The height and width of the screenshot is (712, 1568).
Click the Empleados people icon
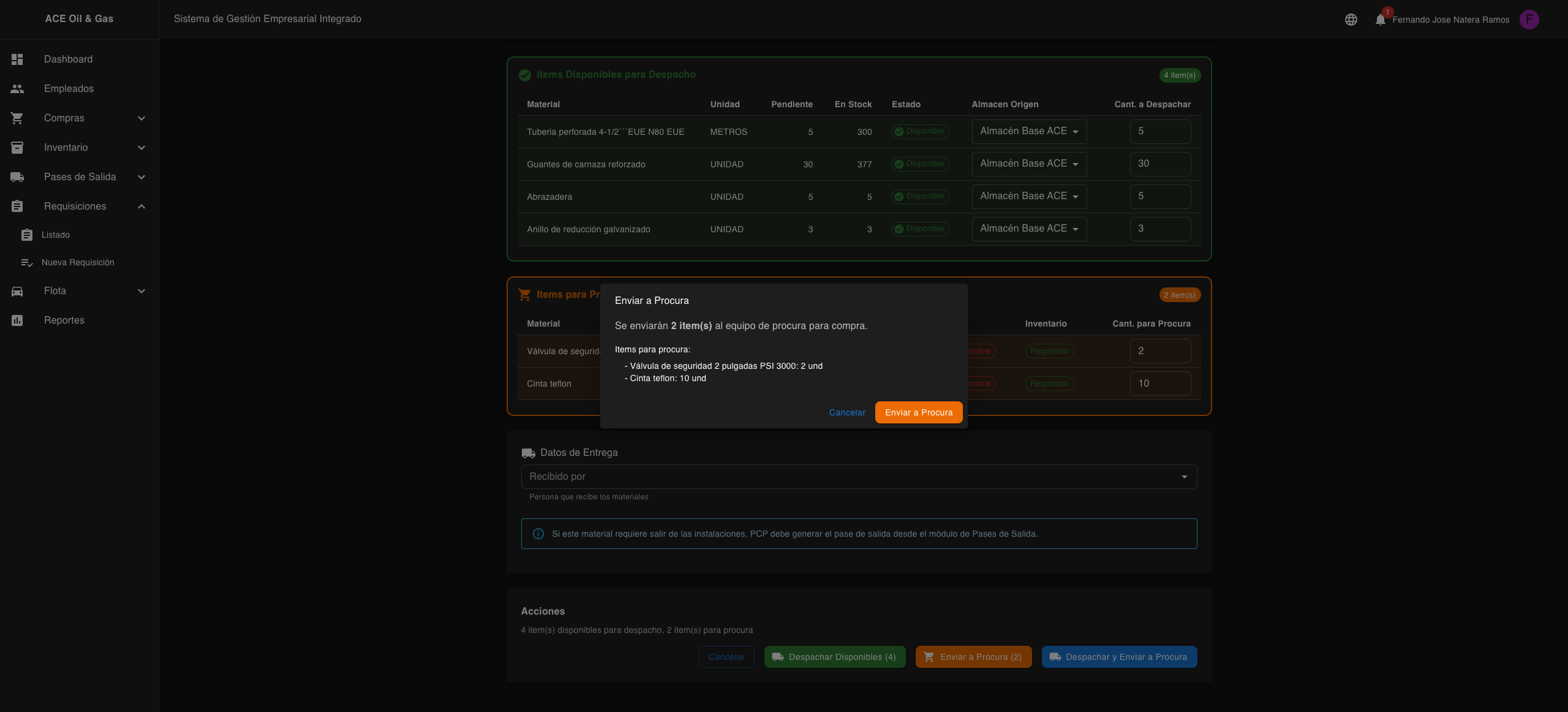17,89
